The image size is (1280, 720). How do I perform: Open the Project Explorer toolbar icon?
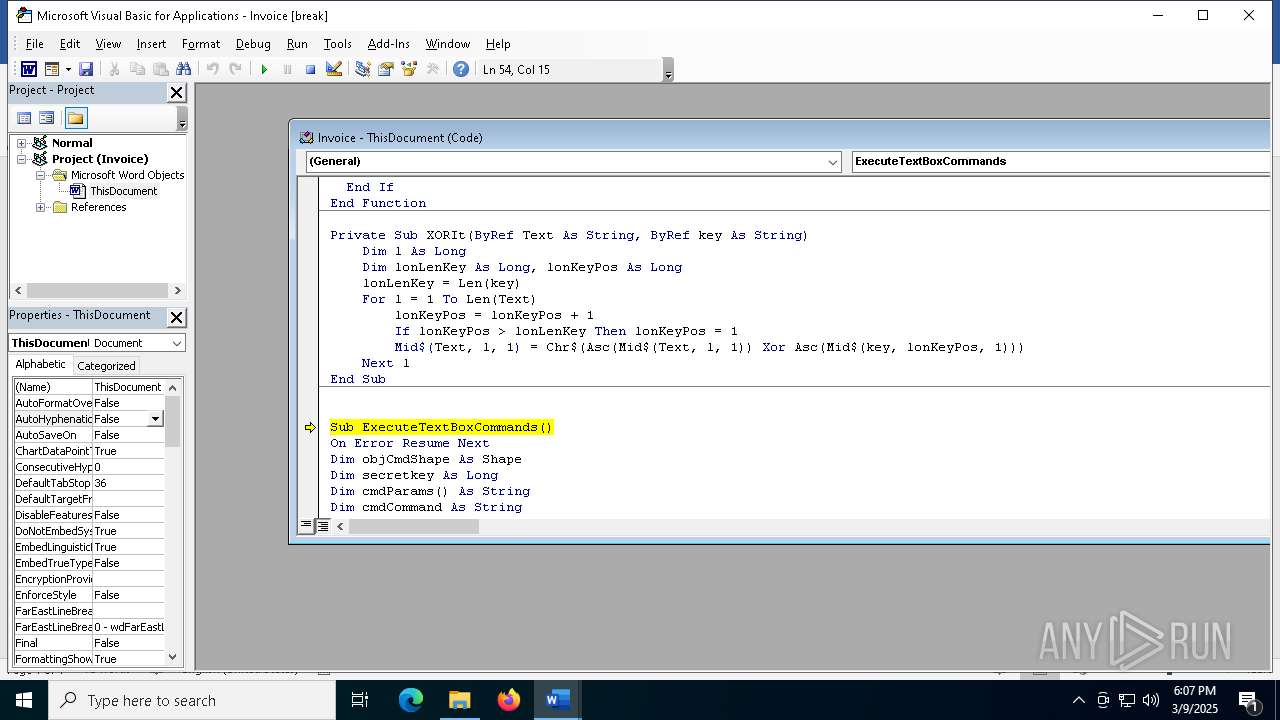(362, 69)
